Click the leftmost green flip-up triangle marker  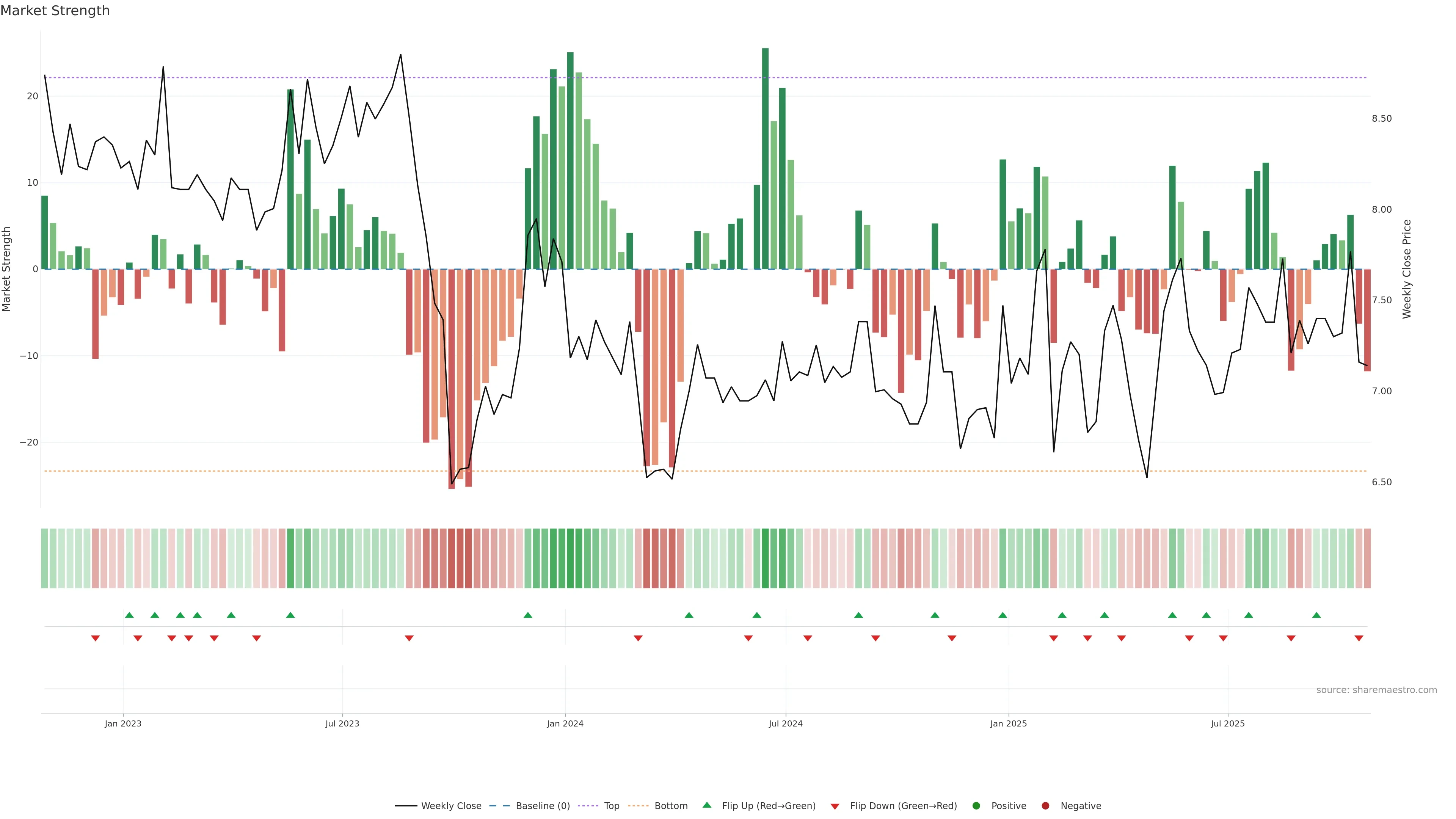[129, 615]
